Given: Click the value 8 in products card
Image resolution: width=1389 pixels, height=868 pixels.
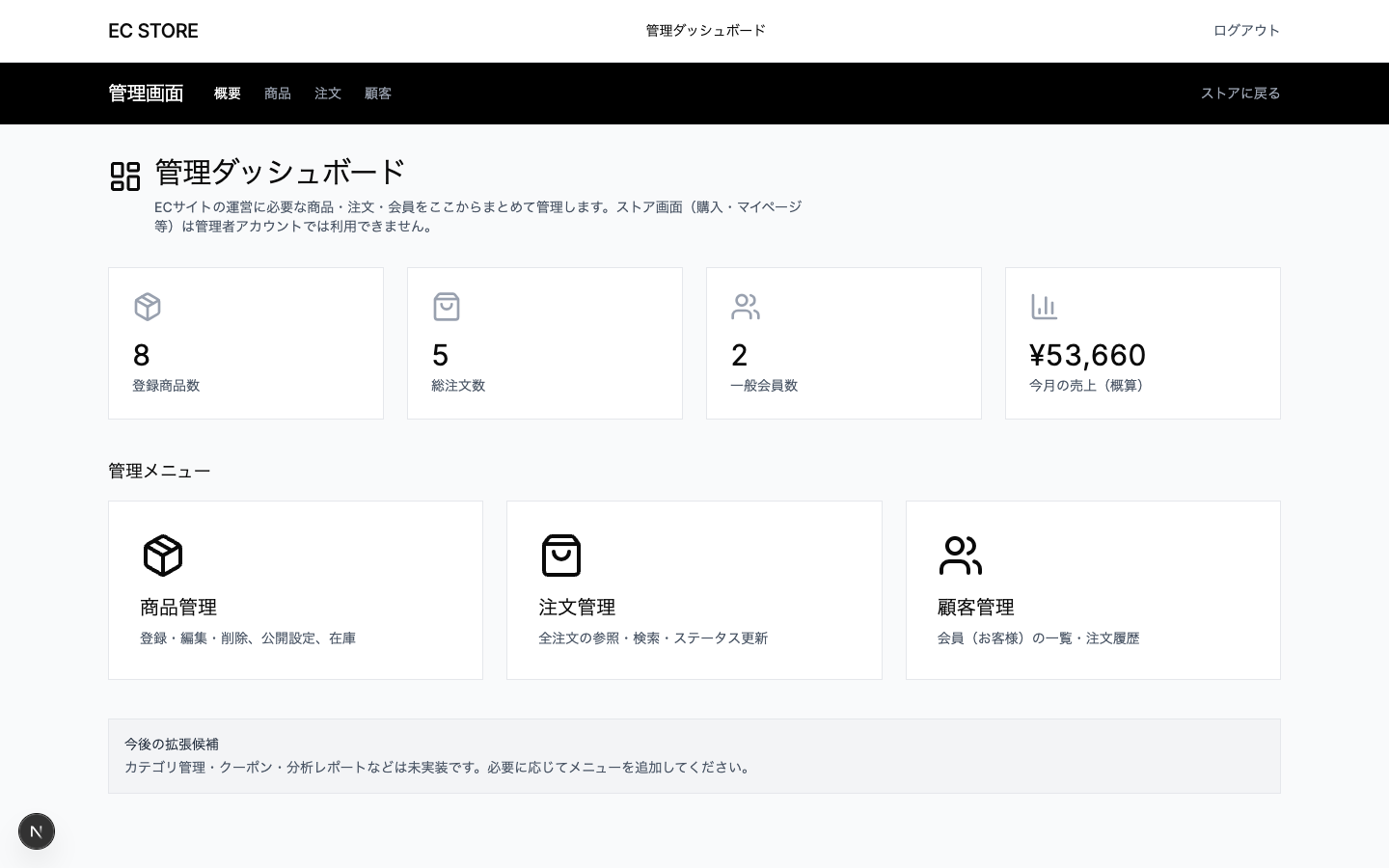Looking at the screenshot, I should pos(142,355).
